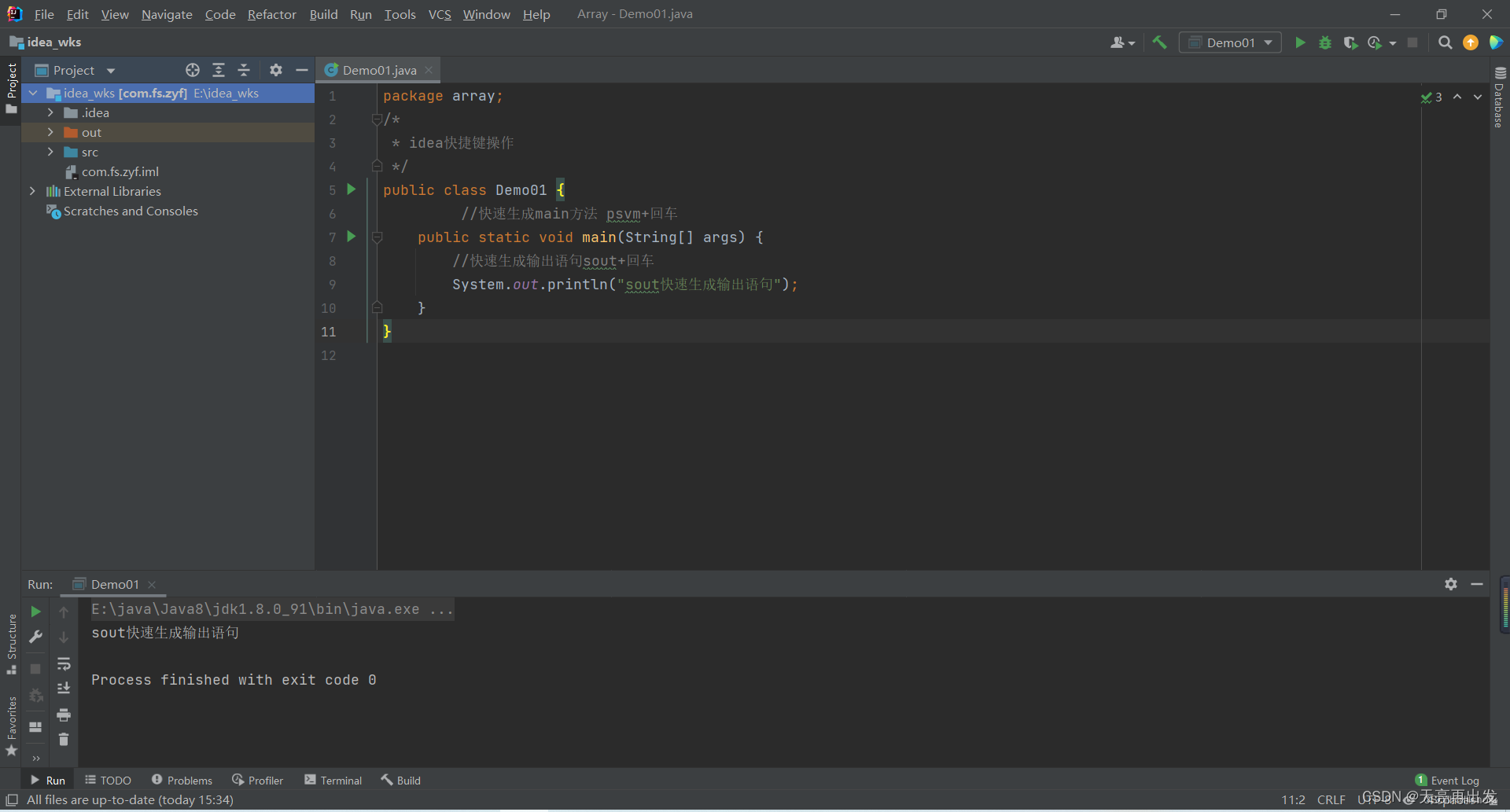The height and width of the screenshot is (812, 1510).
Task: Run with coverage shield icon
Action: pos(1350,42)
